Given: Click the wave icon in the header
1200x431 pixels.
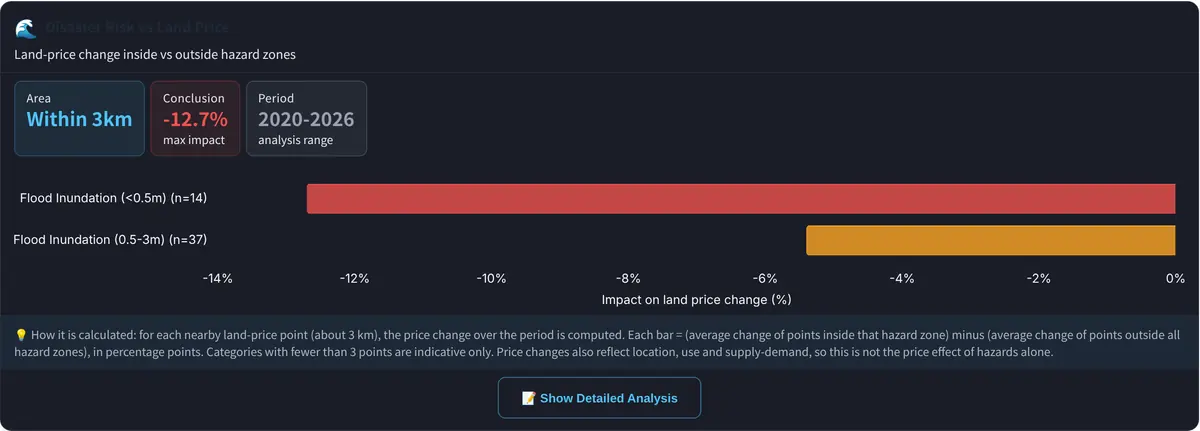Looking at the screenshot, I should click(25, 27).
